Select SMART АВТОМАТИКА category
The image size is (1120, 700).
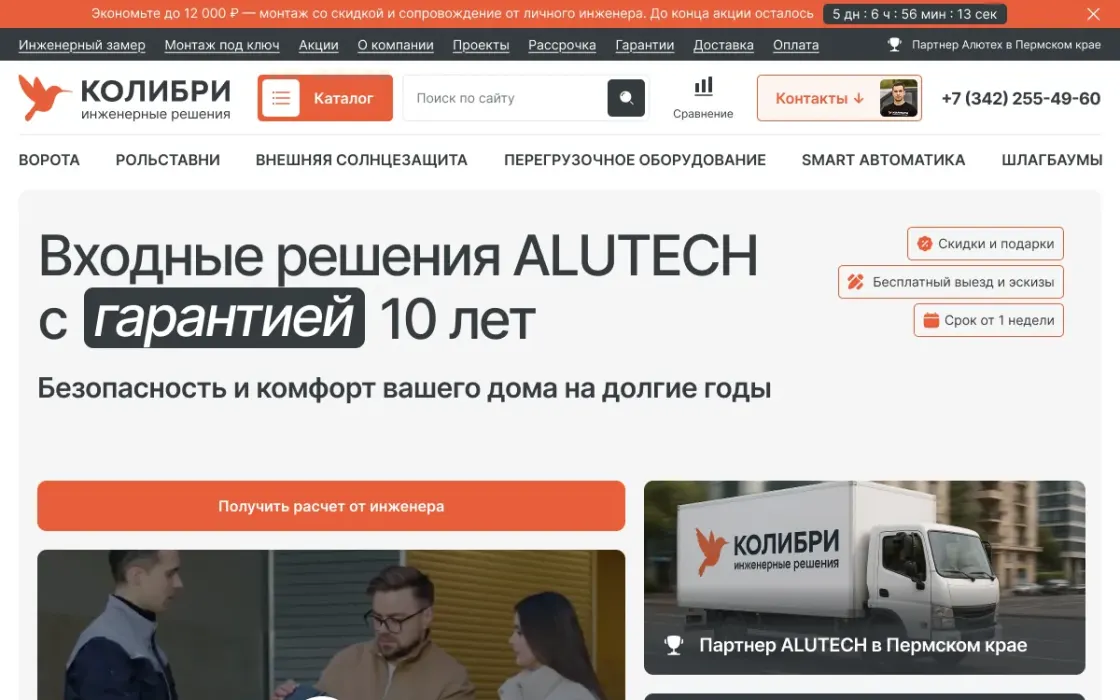(x=884, y=160)
